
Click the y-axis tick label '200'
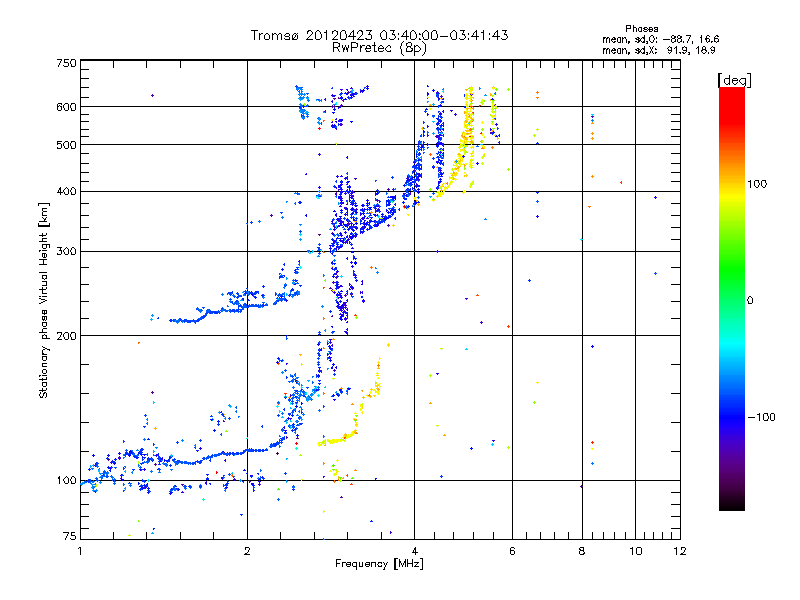(x=66, y=336)
